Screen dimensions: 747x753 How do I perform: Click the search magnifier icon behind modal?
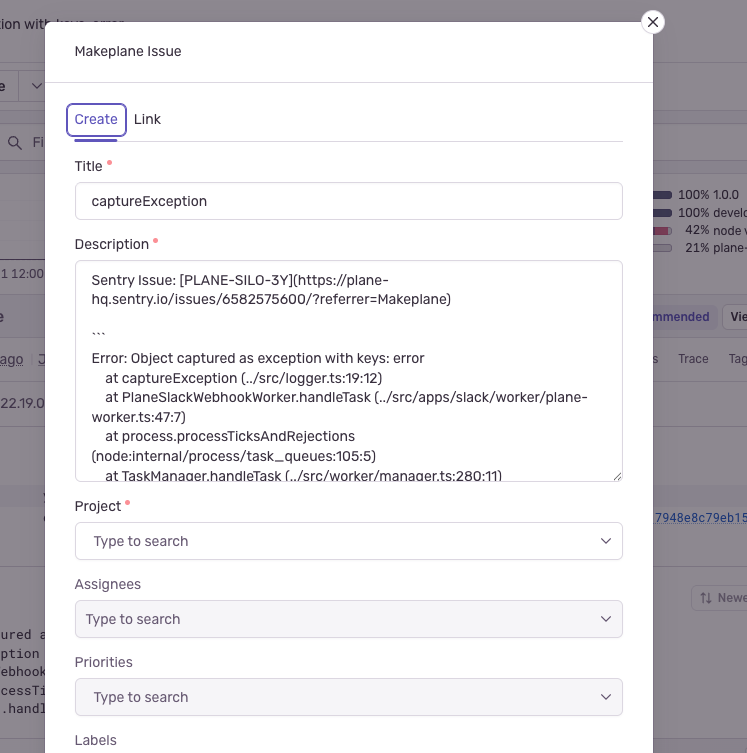[15, 143]
